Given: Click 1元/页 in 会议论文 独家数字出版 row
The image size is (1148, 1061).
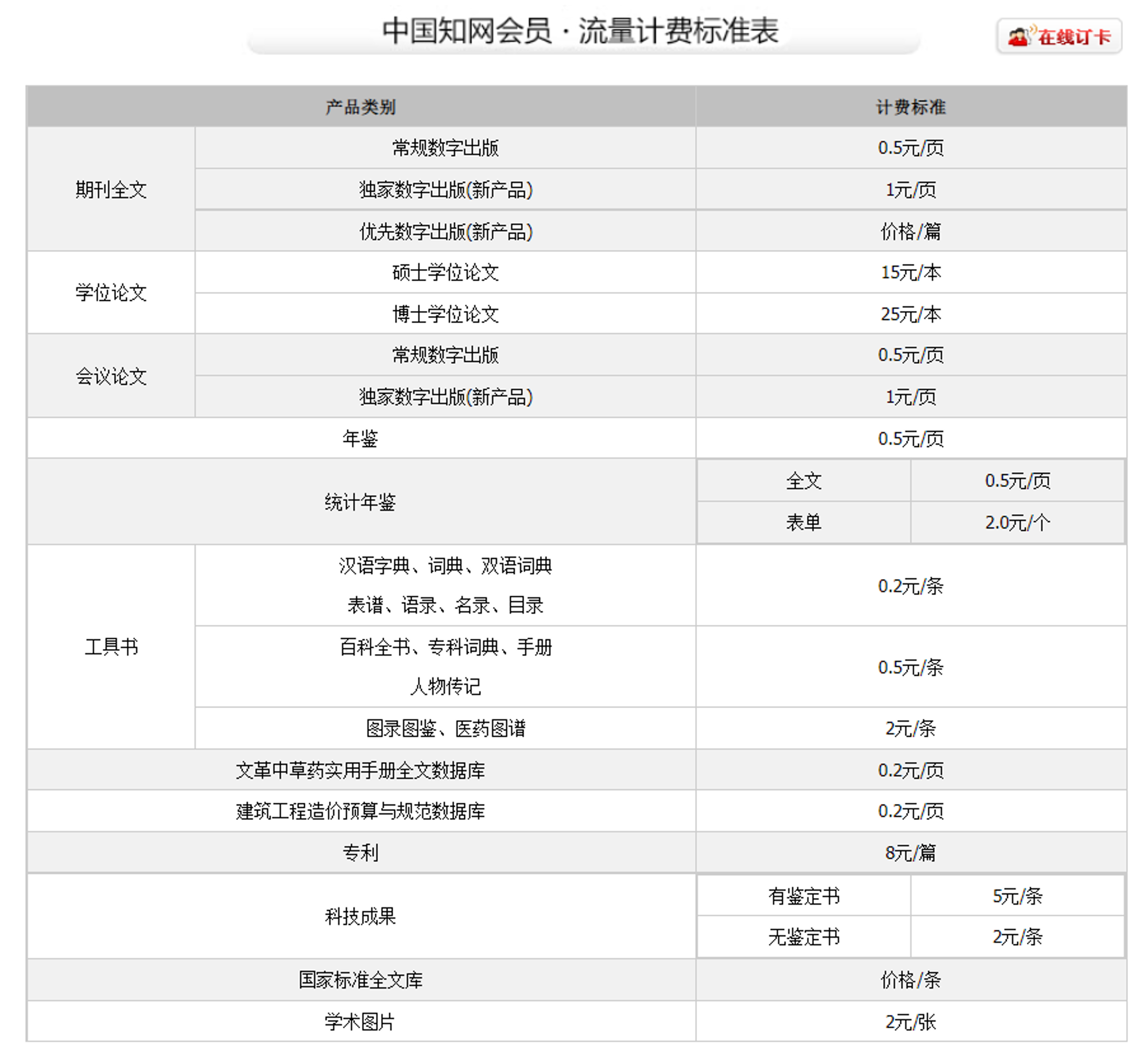Looking at the screenshot, I should click(x=910, y=397).
